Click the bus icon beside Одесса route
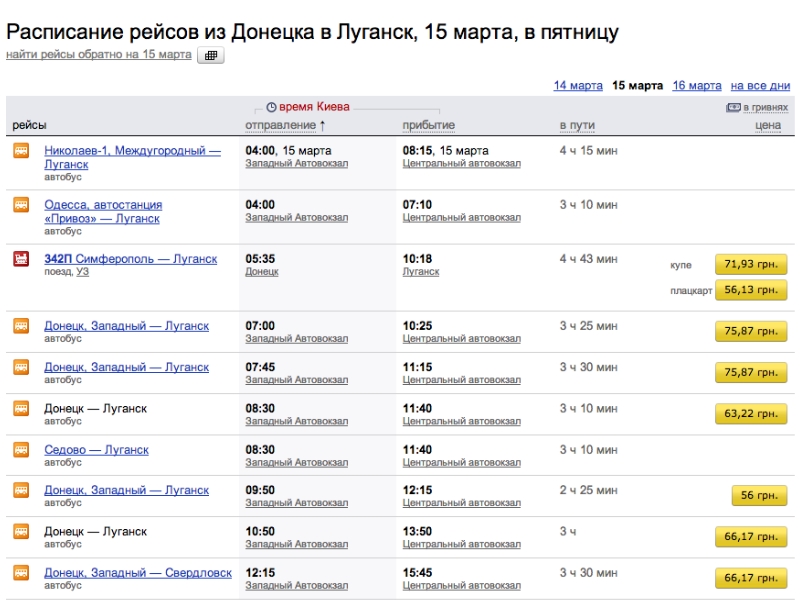 click(x=21, y=205)
